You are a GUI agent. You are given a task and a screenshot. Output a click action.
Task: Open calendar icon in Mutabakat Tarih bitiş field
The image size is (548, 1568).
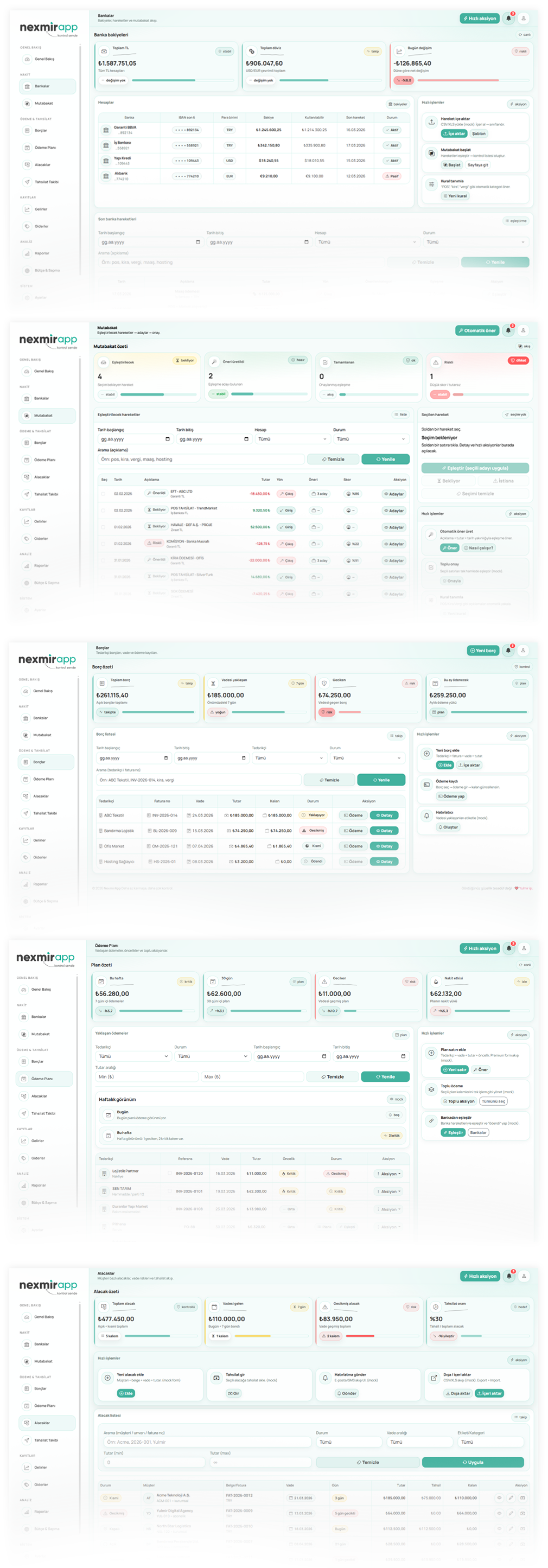[x=246, y=439]
